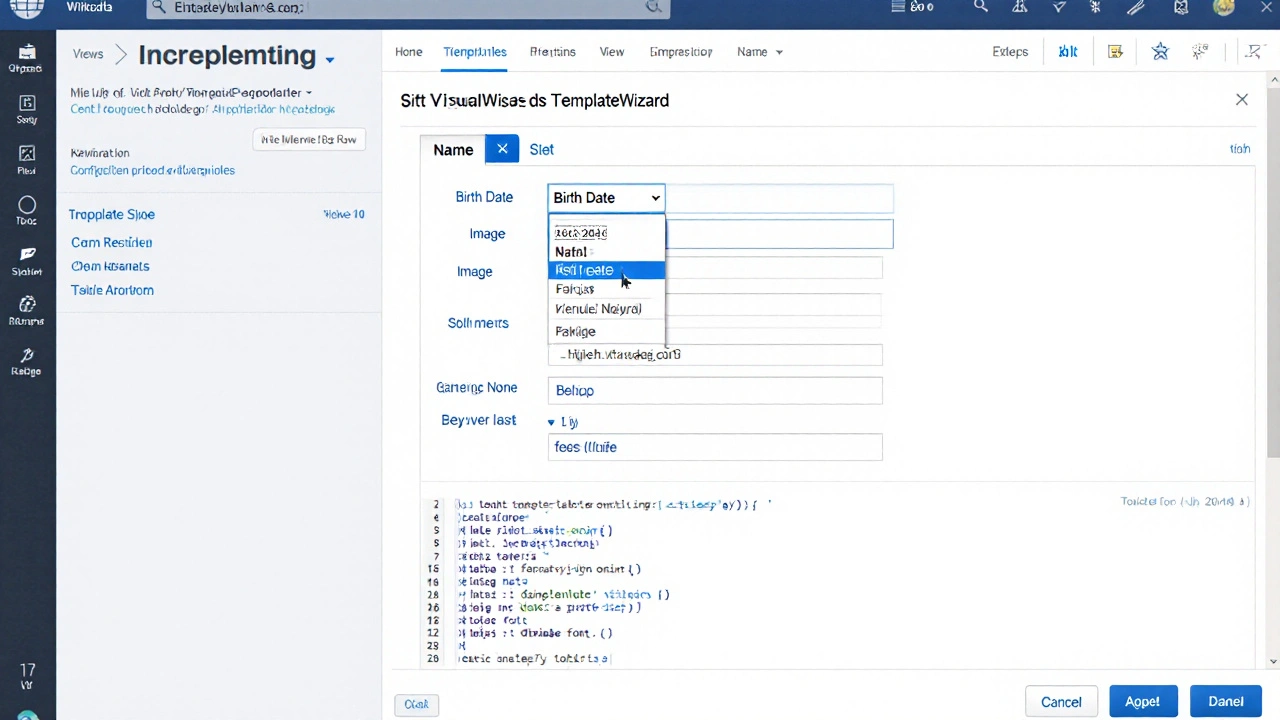Open the Tools icon in the left sidebar
The width and height of the screenshot is (1280, 720).
click(26, 207)
